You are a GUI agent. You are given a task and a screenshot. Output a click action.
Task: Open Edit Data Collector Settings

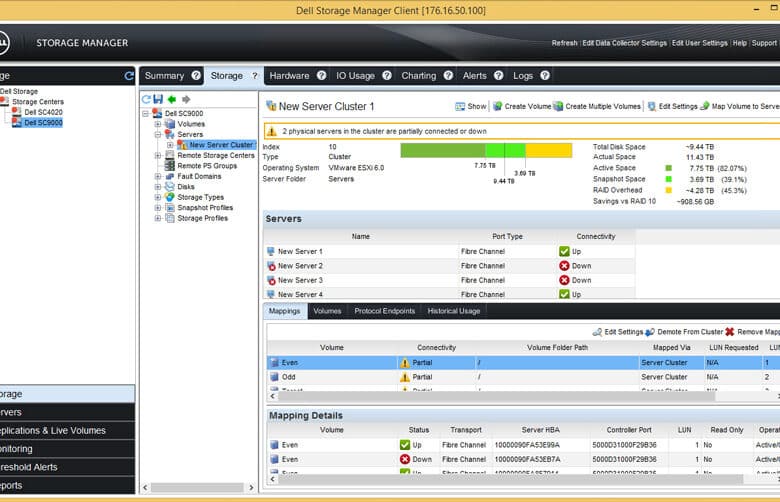point(625,43)
